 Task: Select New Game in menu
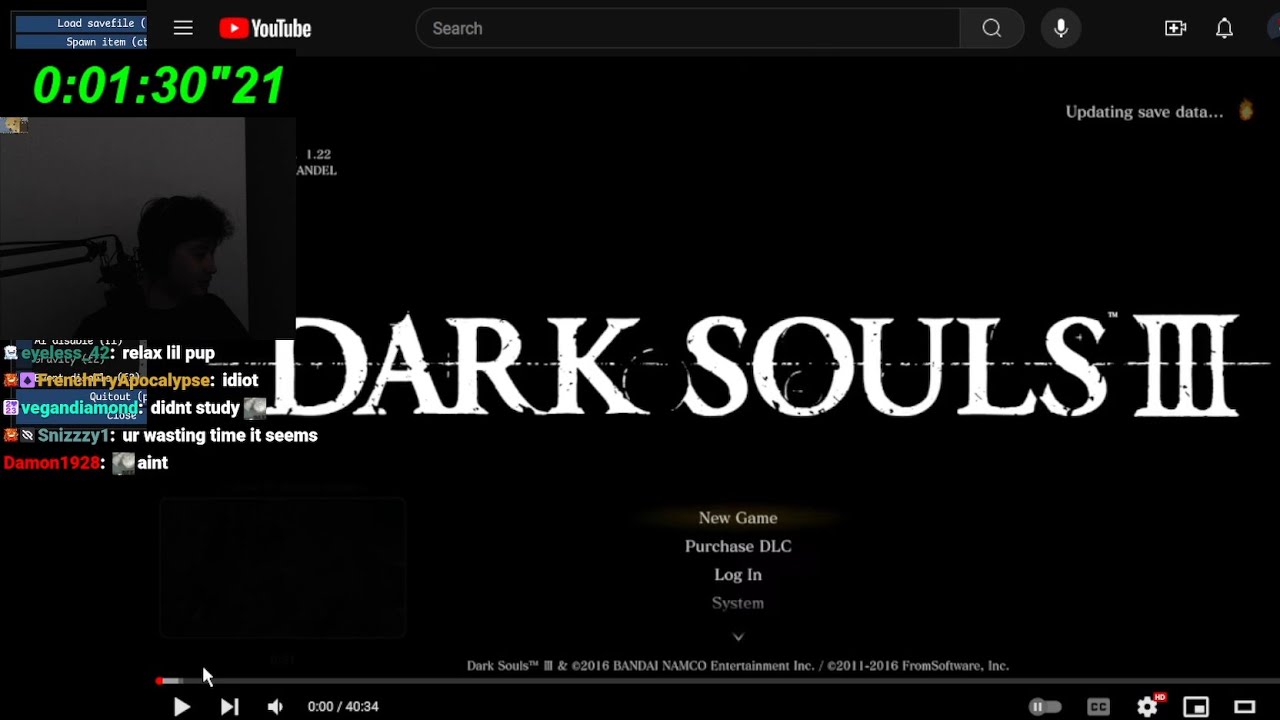[x=738, y=518]
